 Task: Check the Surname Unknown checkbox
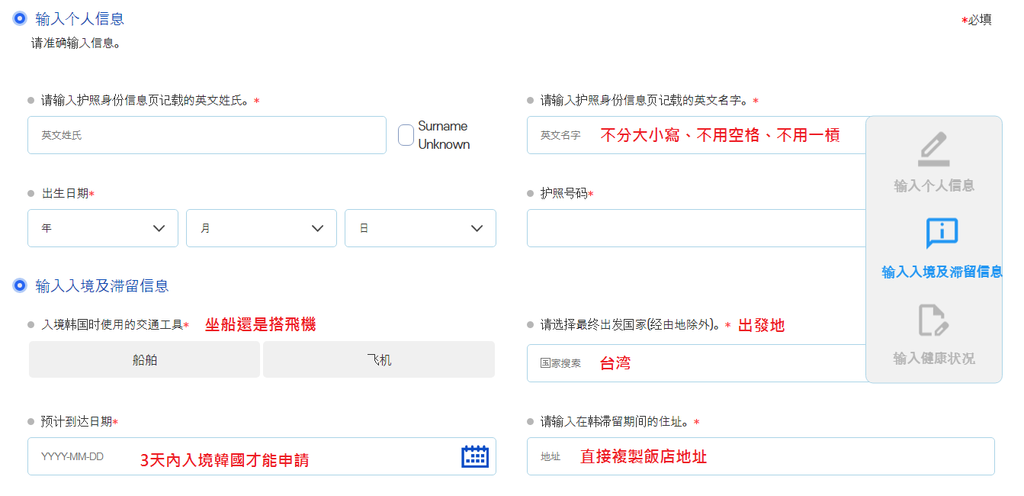pos(406,135)
